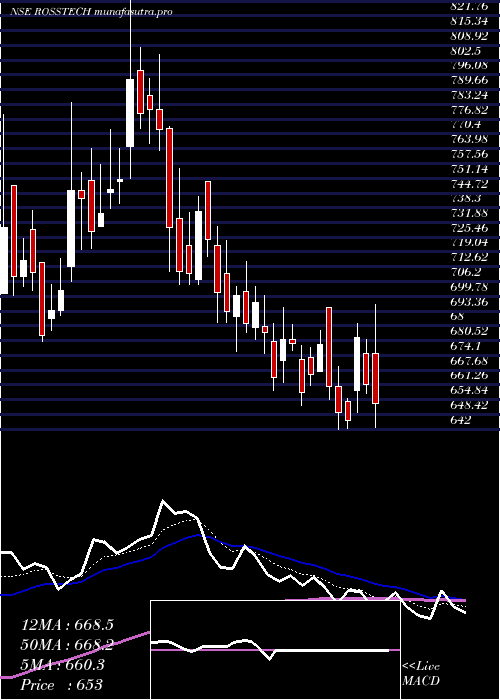500x700 pixels.
Task: Click the 789.66 price axis label
Action: coord(469,80)
